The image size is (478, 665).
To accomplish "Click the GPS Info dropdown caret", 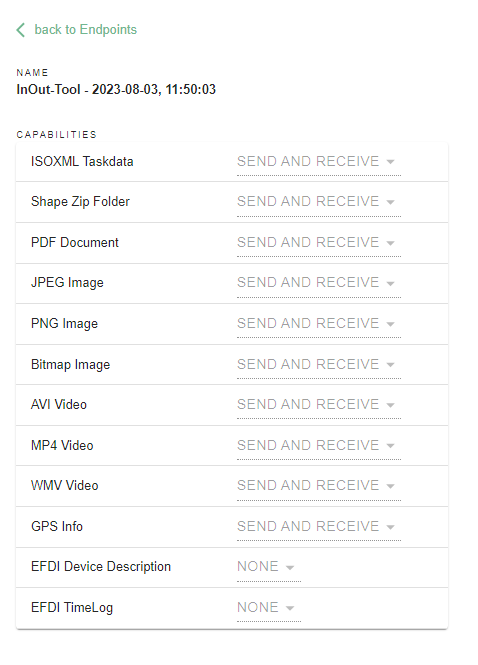I will (x=390, y=527).
